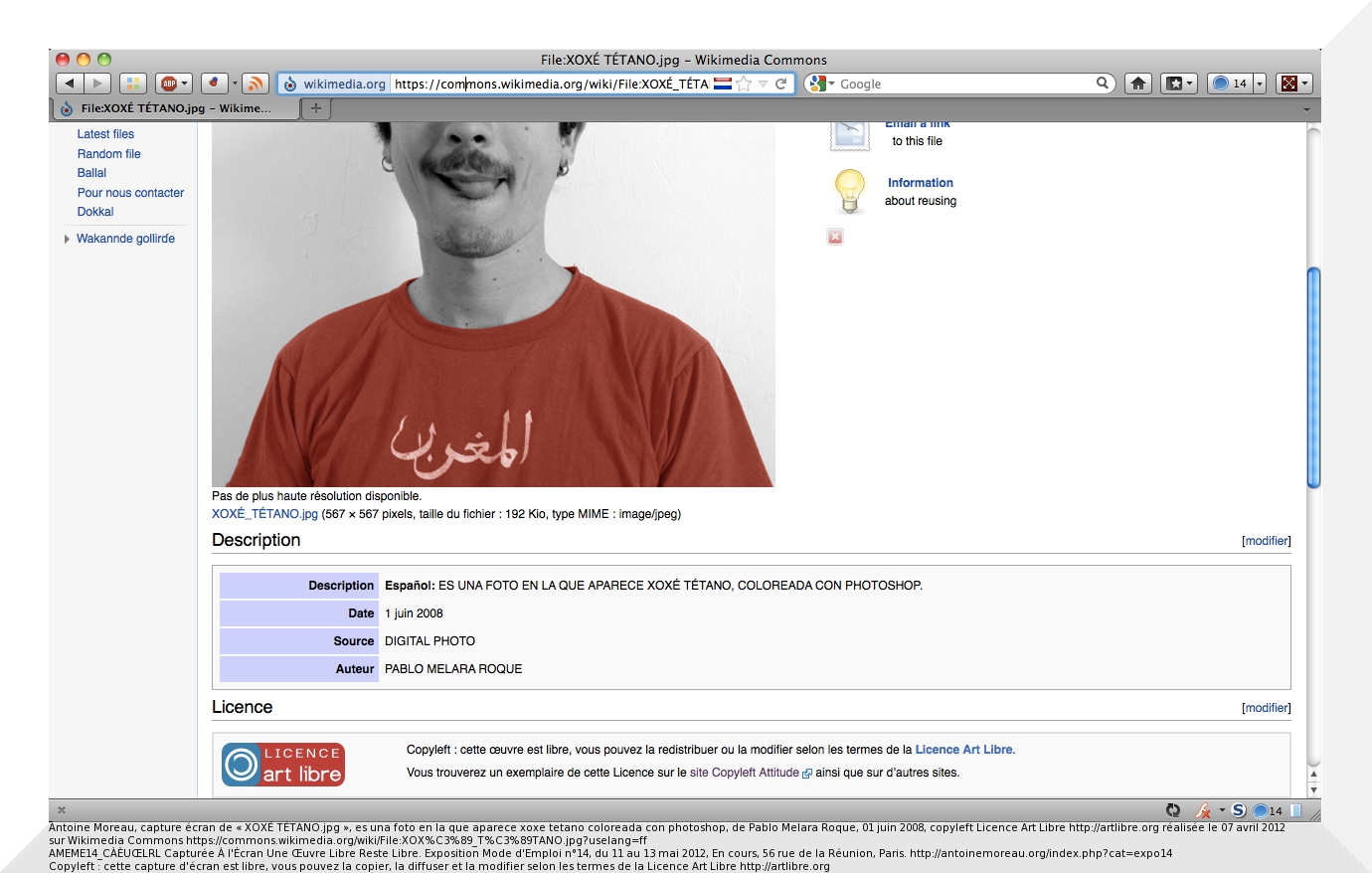Click the Home icon in toolbar
1372x873 pixels.
pyautogui.click(x=1138, y=84)
